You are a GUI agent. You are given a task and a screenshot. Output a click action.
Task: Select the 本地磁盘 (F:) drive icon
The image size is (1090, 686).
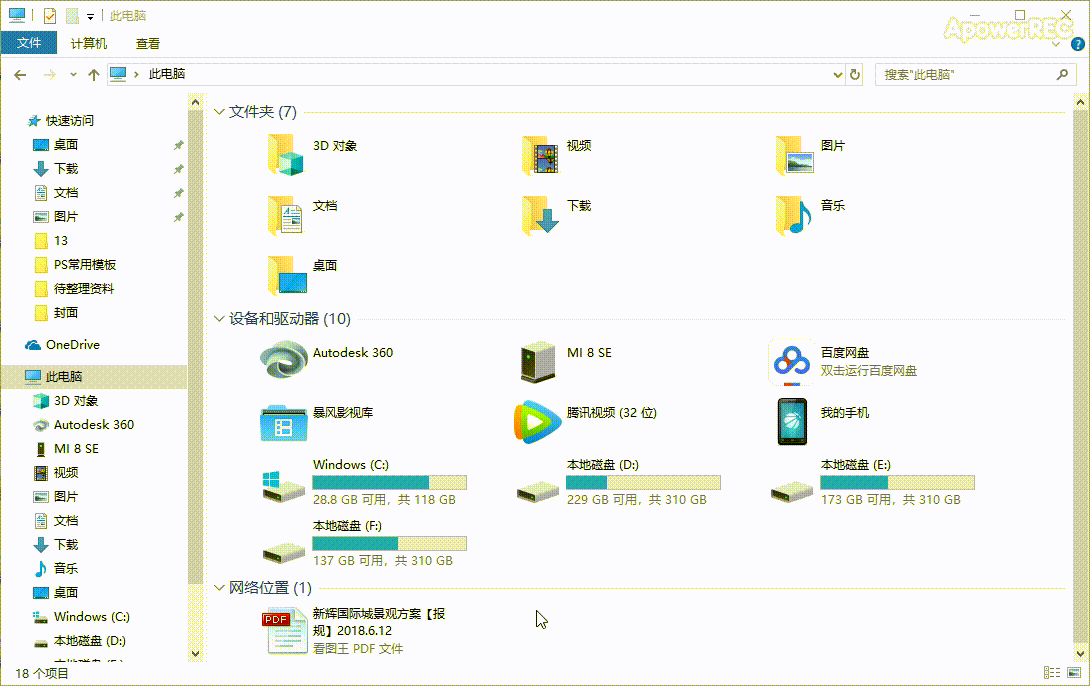(x=284, y=552)
